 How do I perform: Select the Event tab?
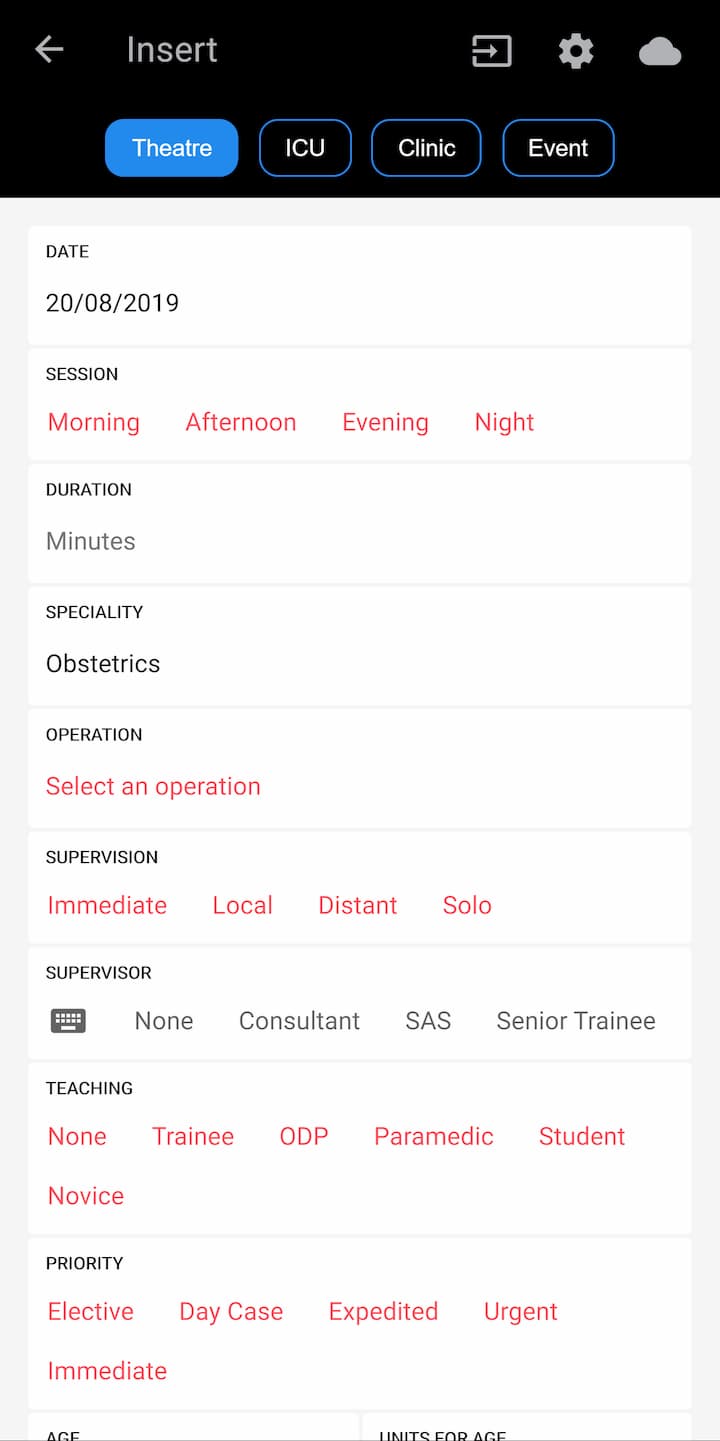[558, 148]
